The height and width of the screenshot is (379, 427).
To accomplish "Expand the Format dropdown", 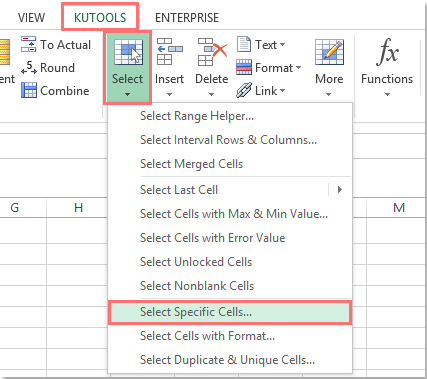I will [x=269, y=68].
